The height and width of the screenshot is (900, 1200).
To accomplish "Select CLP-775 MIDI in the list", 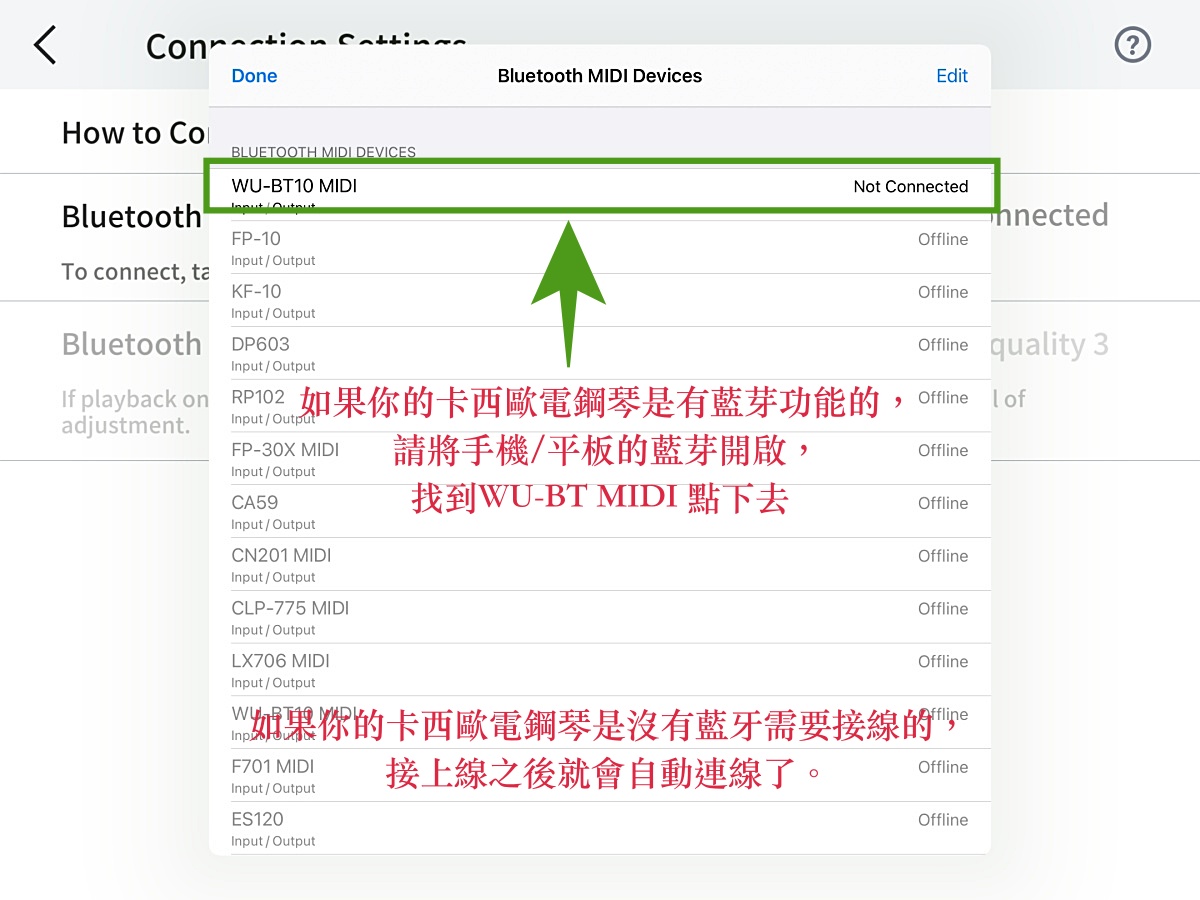I will coord(290,610).
